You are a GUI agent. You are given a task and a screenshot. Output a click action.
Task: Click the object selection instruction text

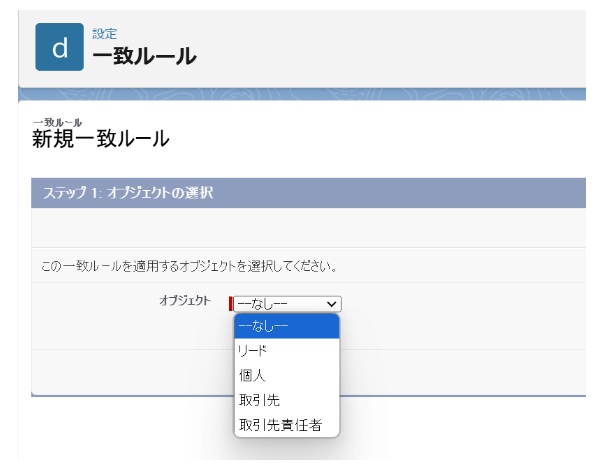tap(188, 267)
